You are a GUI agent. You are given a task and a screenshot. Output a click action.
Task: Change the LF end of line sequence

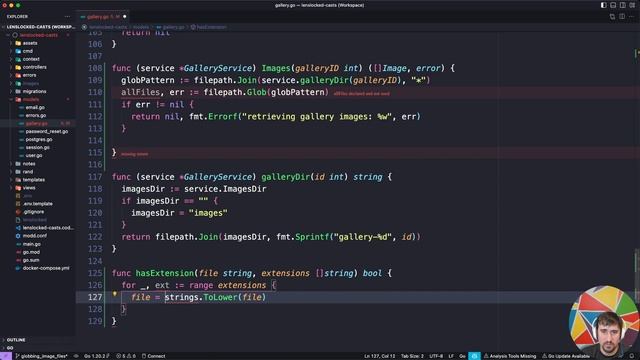[451, 356]
